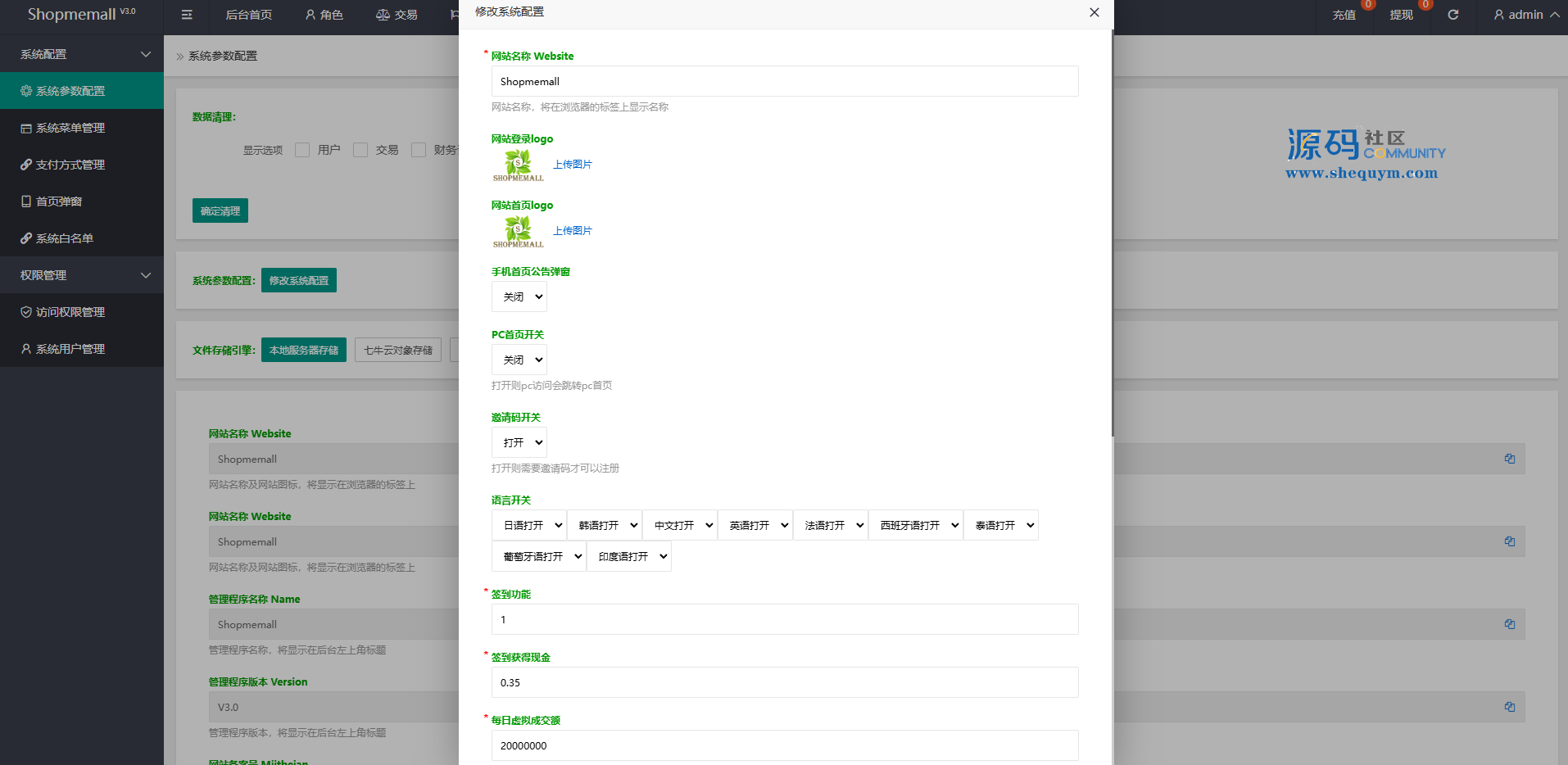The width and height of the screenshot is (1568, 765).
Task: Click 上传图片 link for 网站首页logo
Action: [573, 231]
